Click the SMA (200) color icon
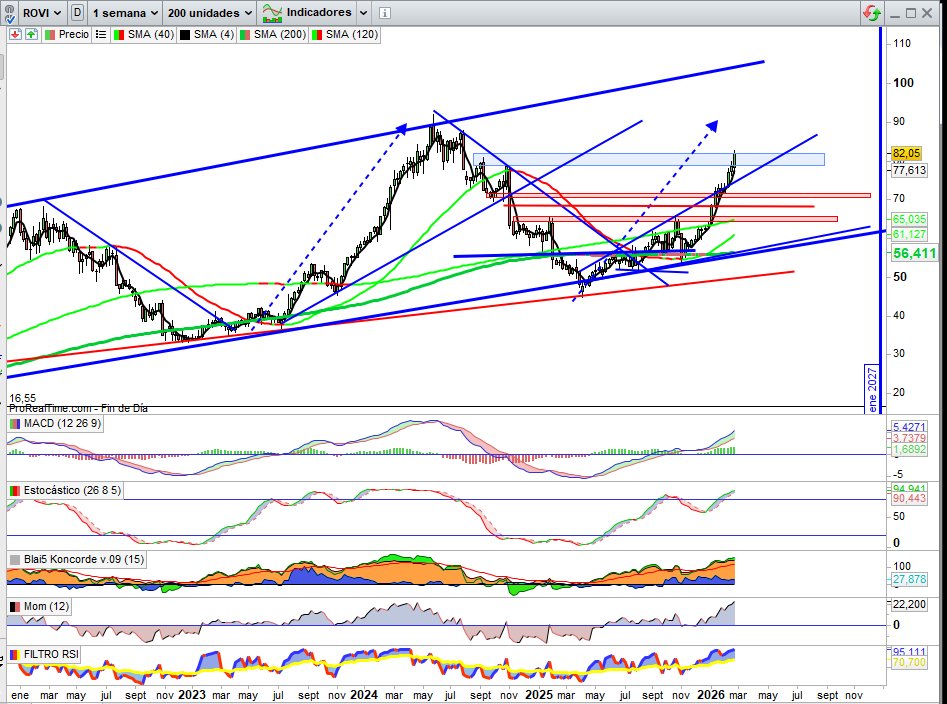This screenshot has height=704, width=947. pyautogui.click(x=245, y=35)
